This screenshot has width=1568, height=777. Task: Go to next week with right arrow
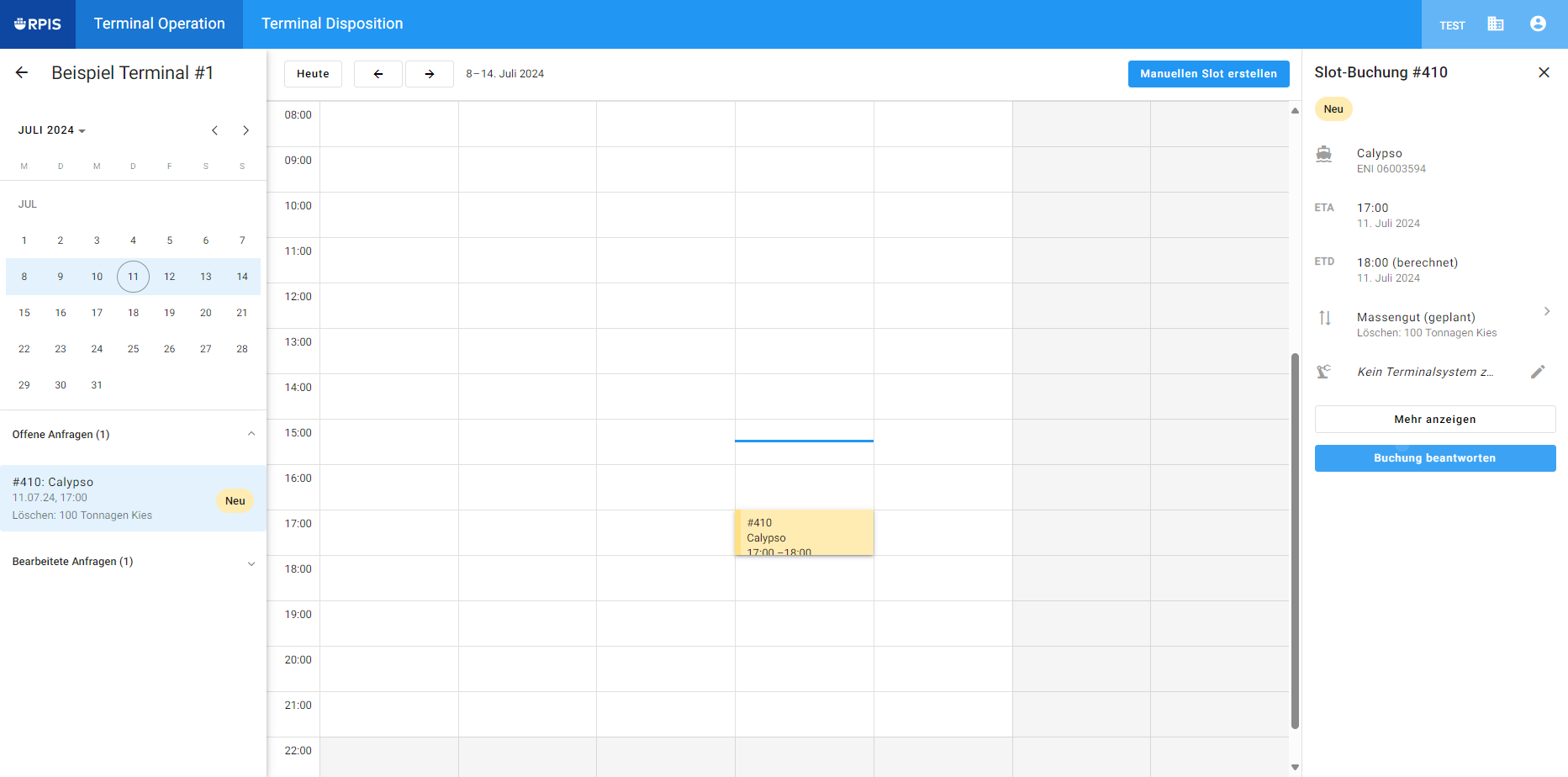click(x=429, y=74)
